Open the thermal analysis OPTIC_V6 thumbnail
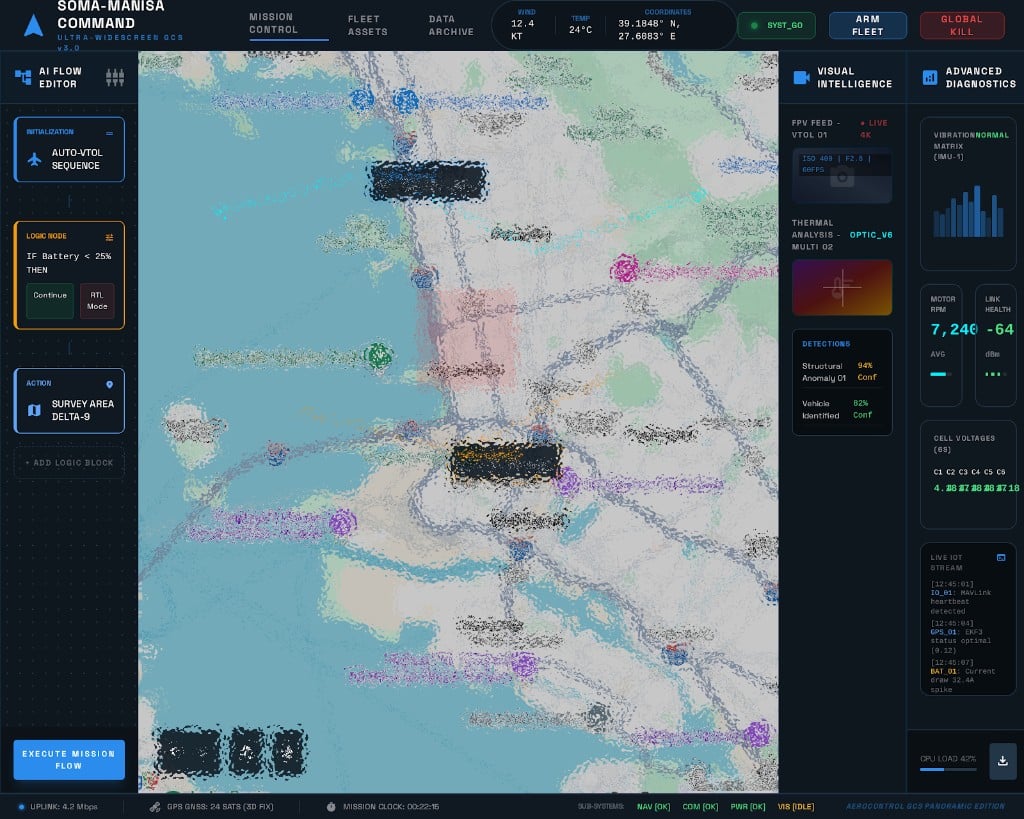Image resolution: width=1024 pixels, height=819 pixels. pos(841,287)
